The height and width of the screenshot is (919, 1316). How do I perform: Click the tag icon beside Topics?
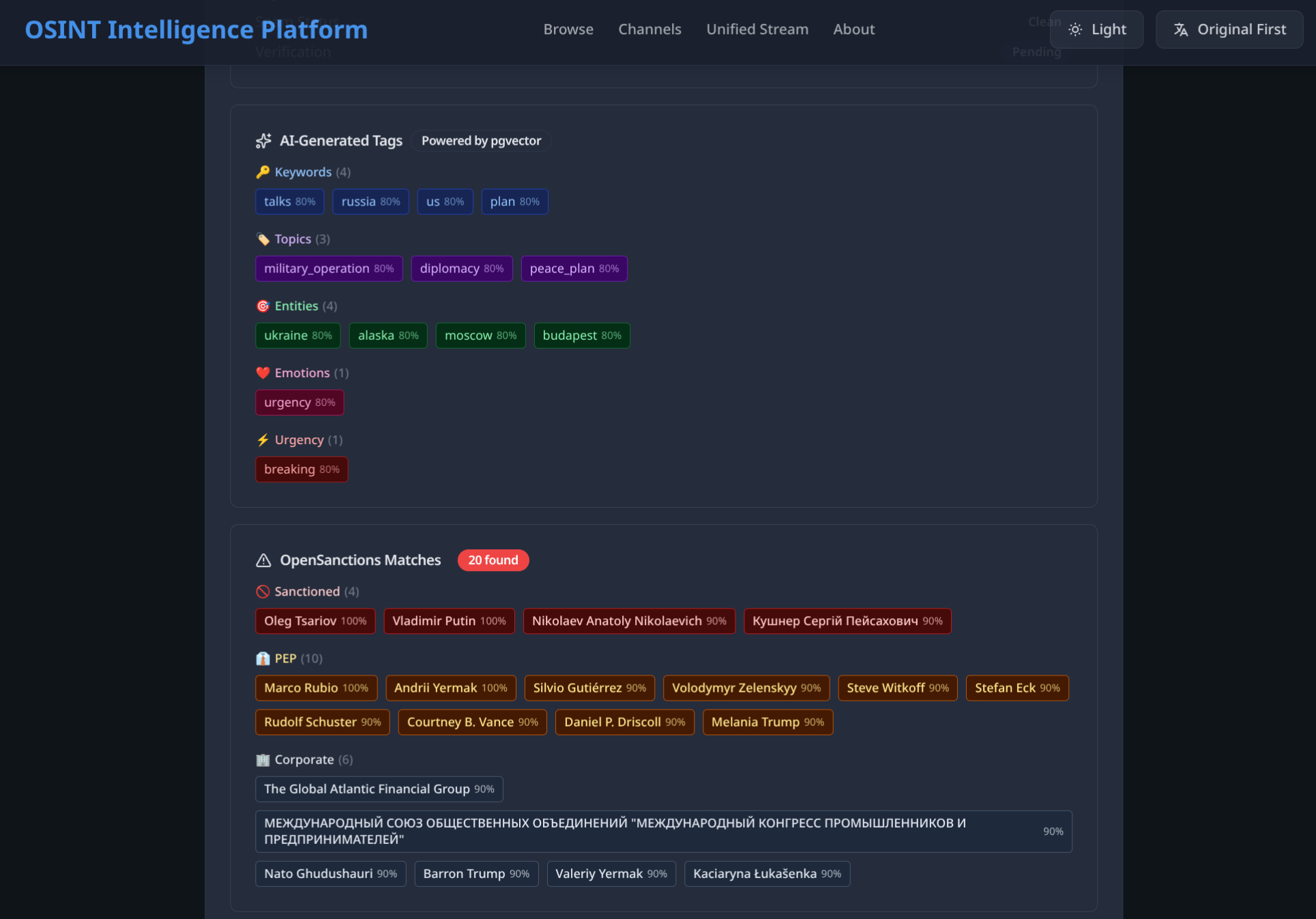263,239
